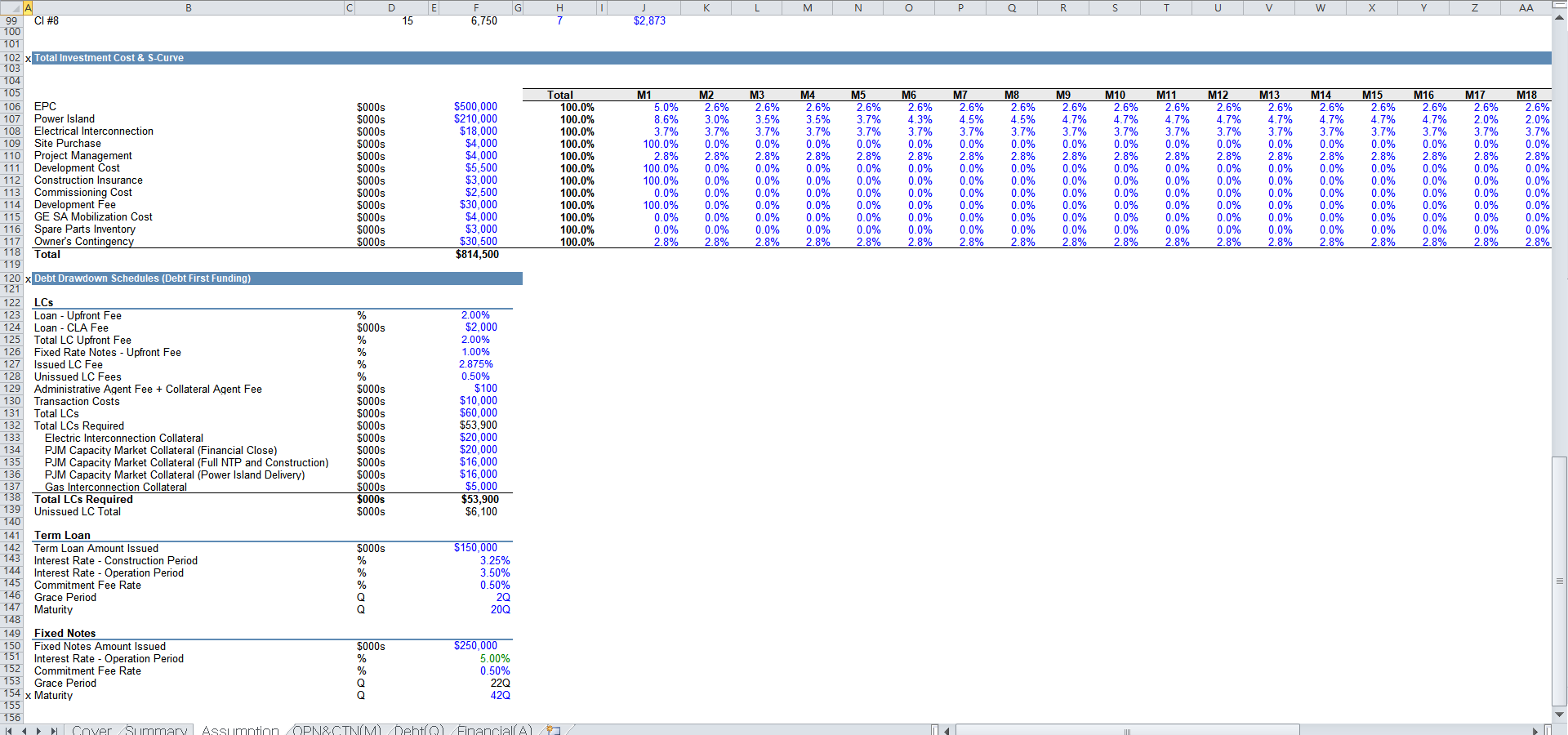
Task: Click horizontal scrollbar right arrow
Action: [1535, 731]
